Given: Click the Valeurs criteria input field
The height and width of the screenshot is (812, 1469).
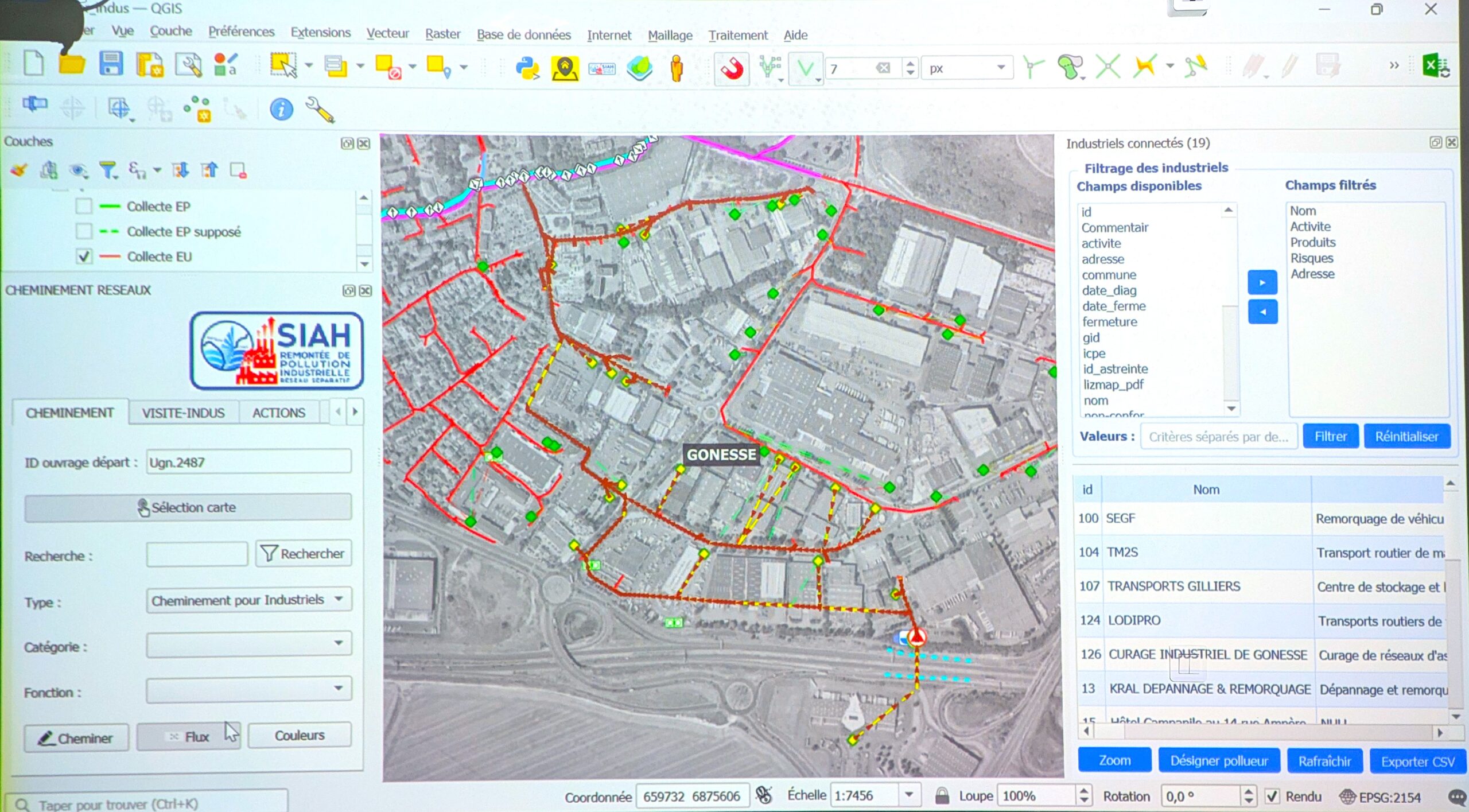Looking at the screenshot, I should pyautogui.click(x=1219, y=437).
